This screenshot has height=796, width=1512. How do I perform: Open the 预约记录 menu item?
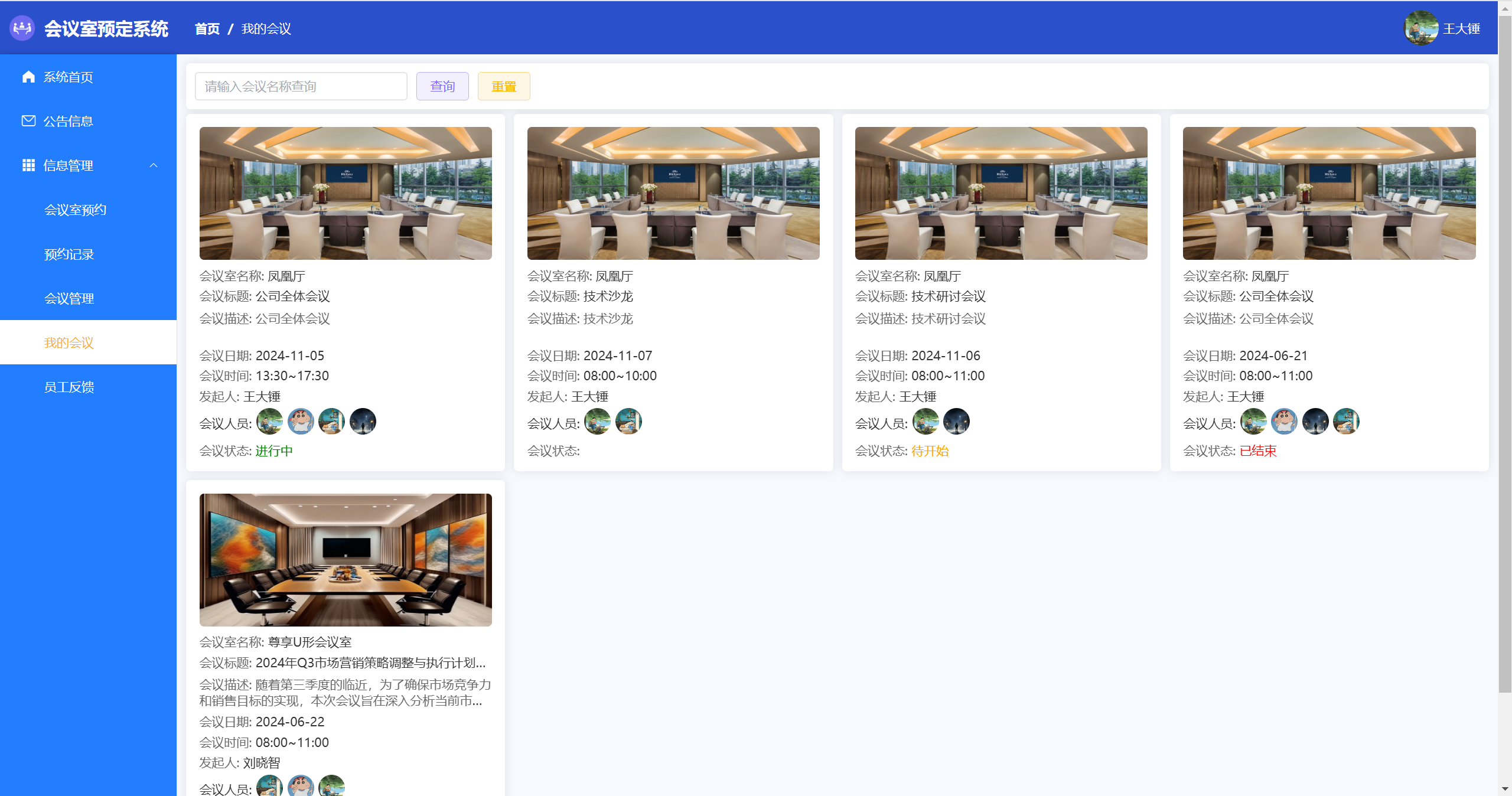69,254
